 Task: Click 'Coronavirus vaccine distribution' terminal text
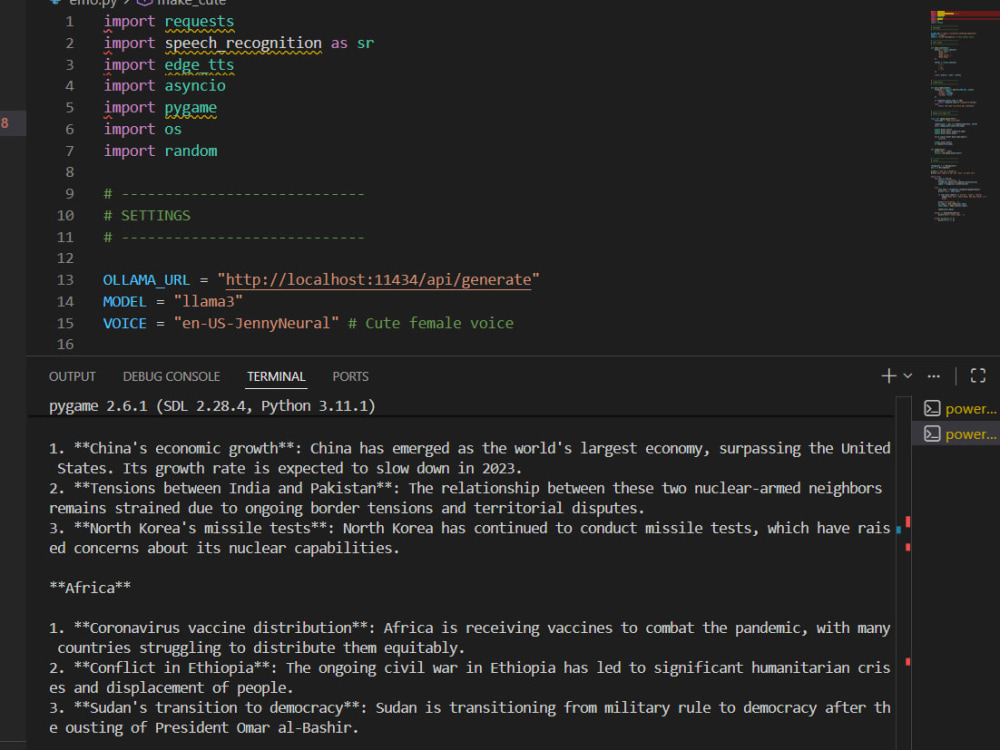coord(221,628)
